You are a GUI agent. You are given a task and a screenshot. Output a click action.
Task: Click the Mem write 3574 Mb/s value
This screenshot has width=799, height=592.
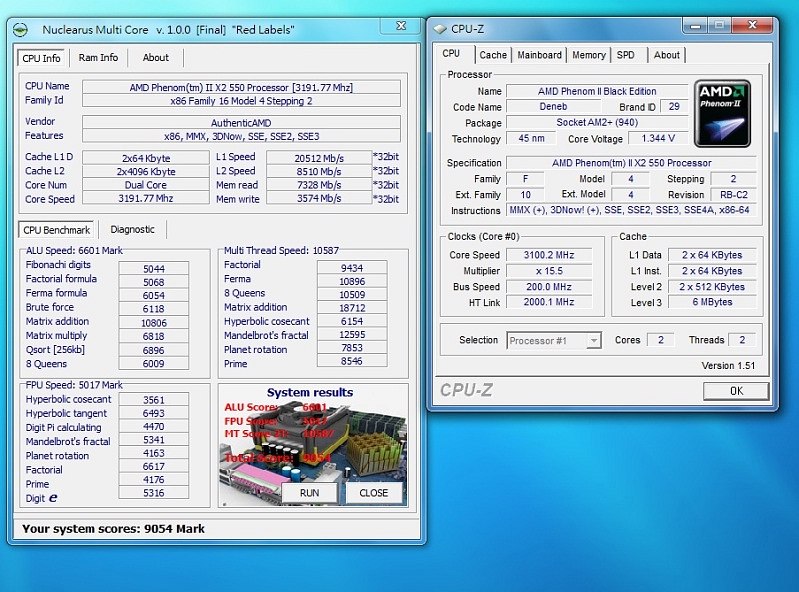(319, 198)
